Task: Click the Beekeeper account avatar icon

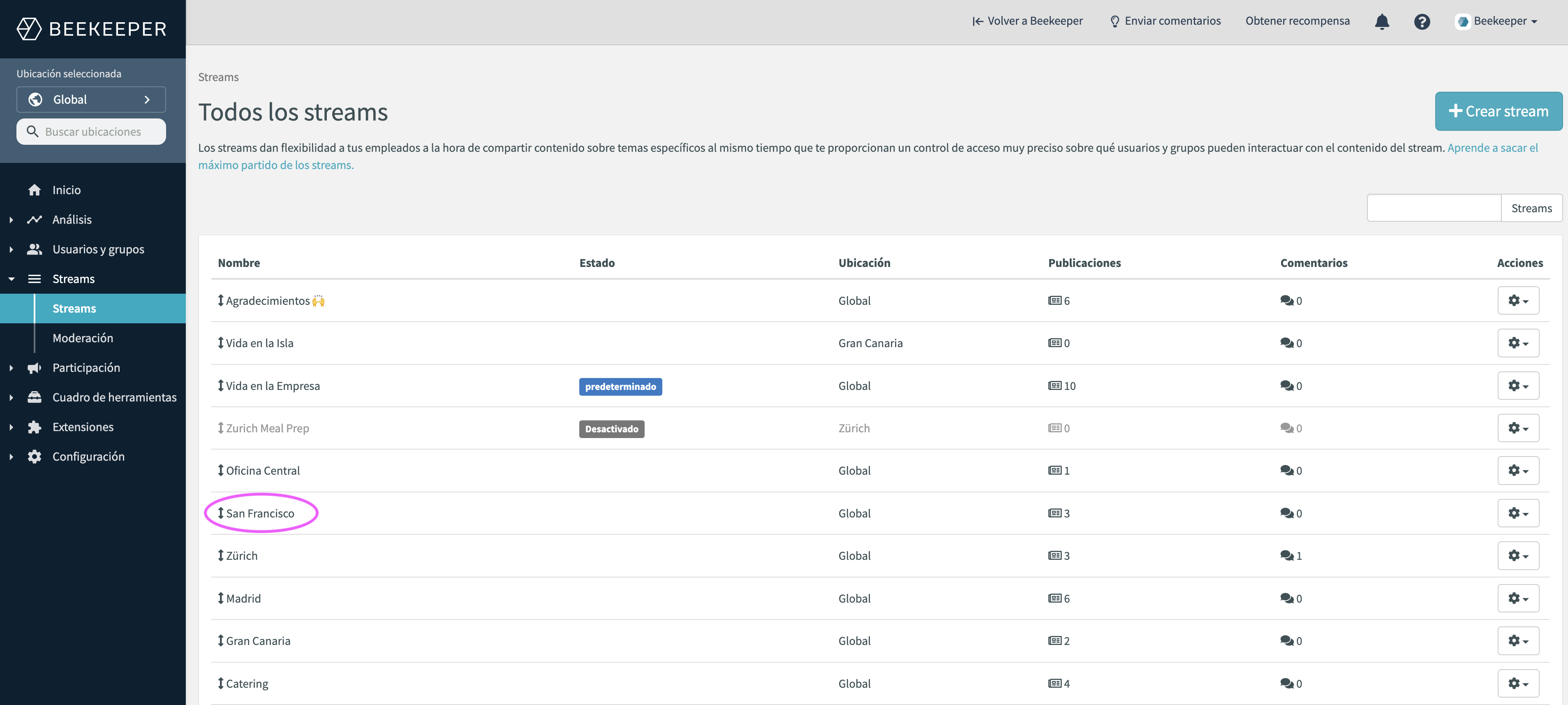Action: pos(1463,21)
